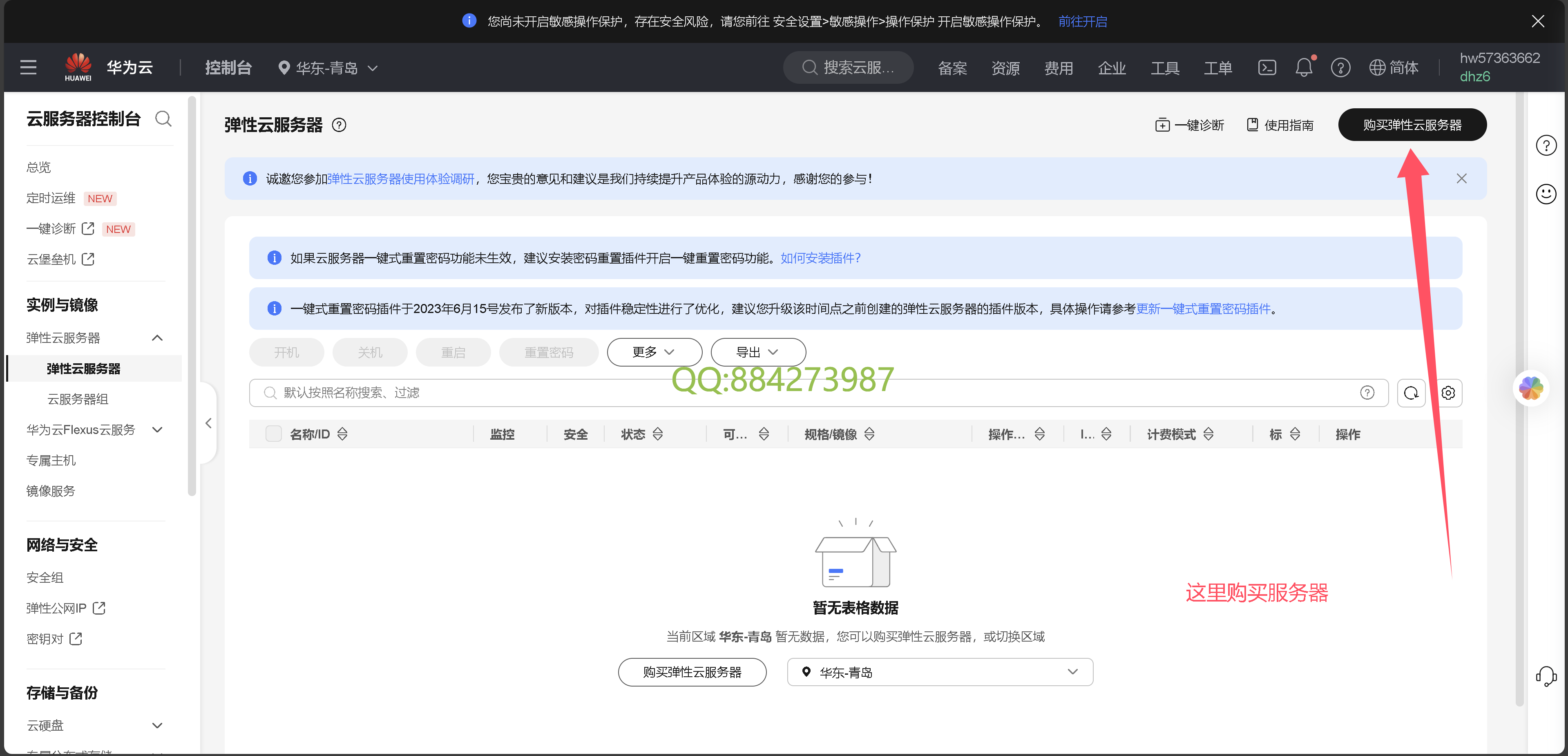This screenshot has height=756, width=1568.
Task: Open 弹性公网IP in the sidebar
Action: [x=66, y=608]
